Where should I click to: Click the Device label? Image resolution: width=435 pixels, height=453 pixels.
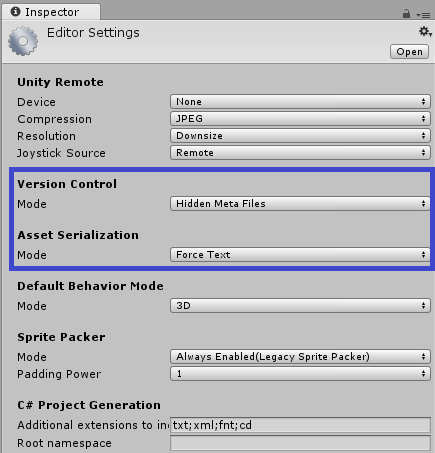(36, 102)
